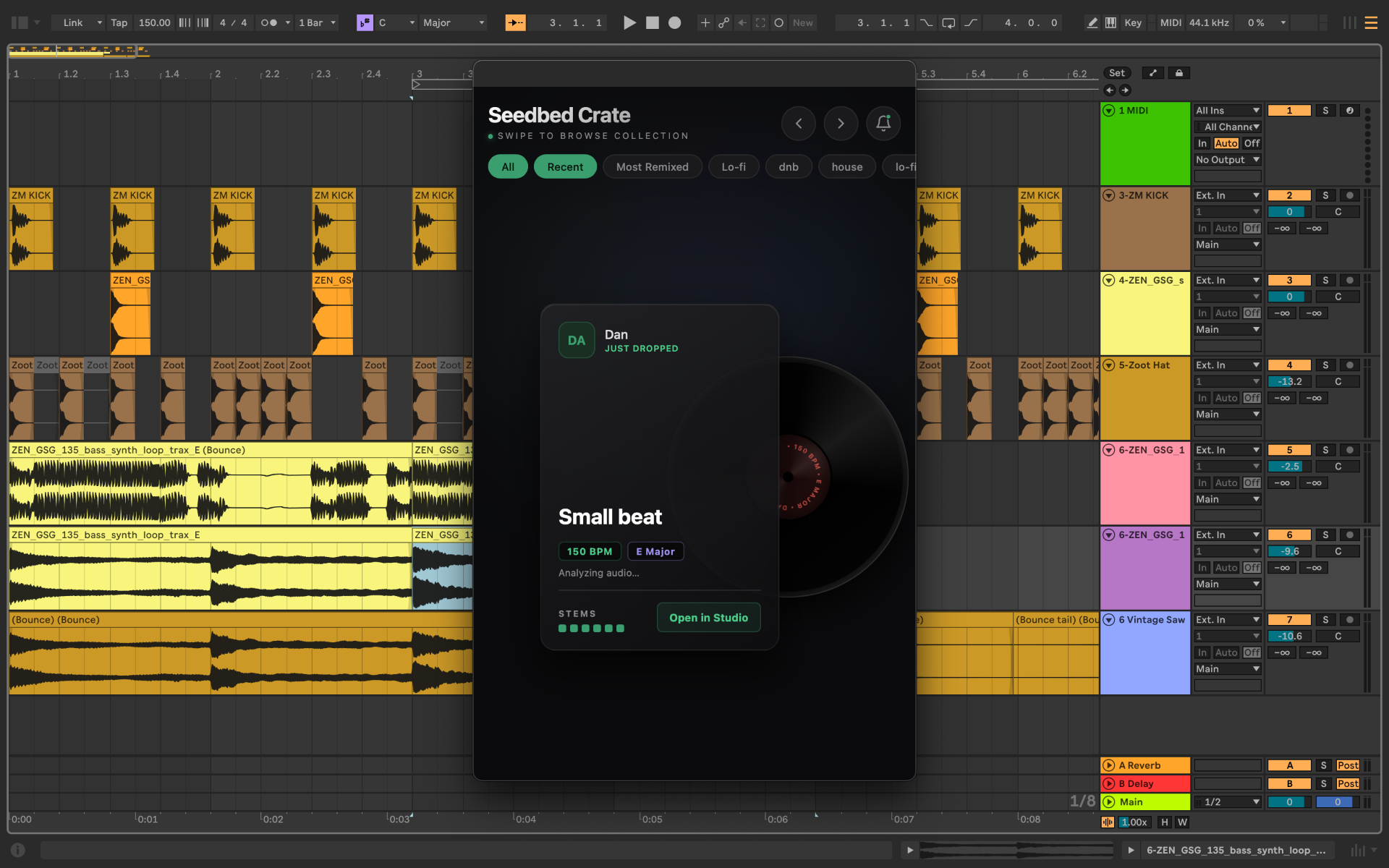Select the house filter chip
This screenshot has height=868, width=1389.
tap(847, 166)
